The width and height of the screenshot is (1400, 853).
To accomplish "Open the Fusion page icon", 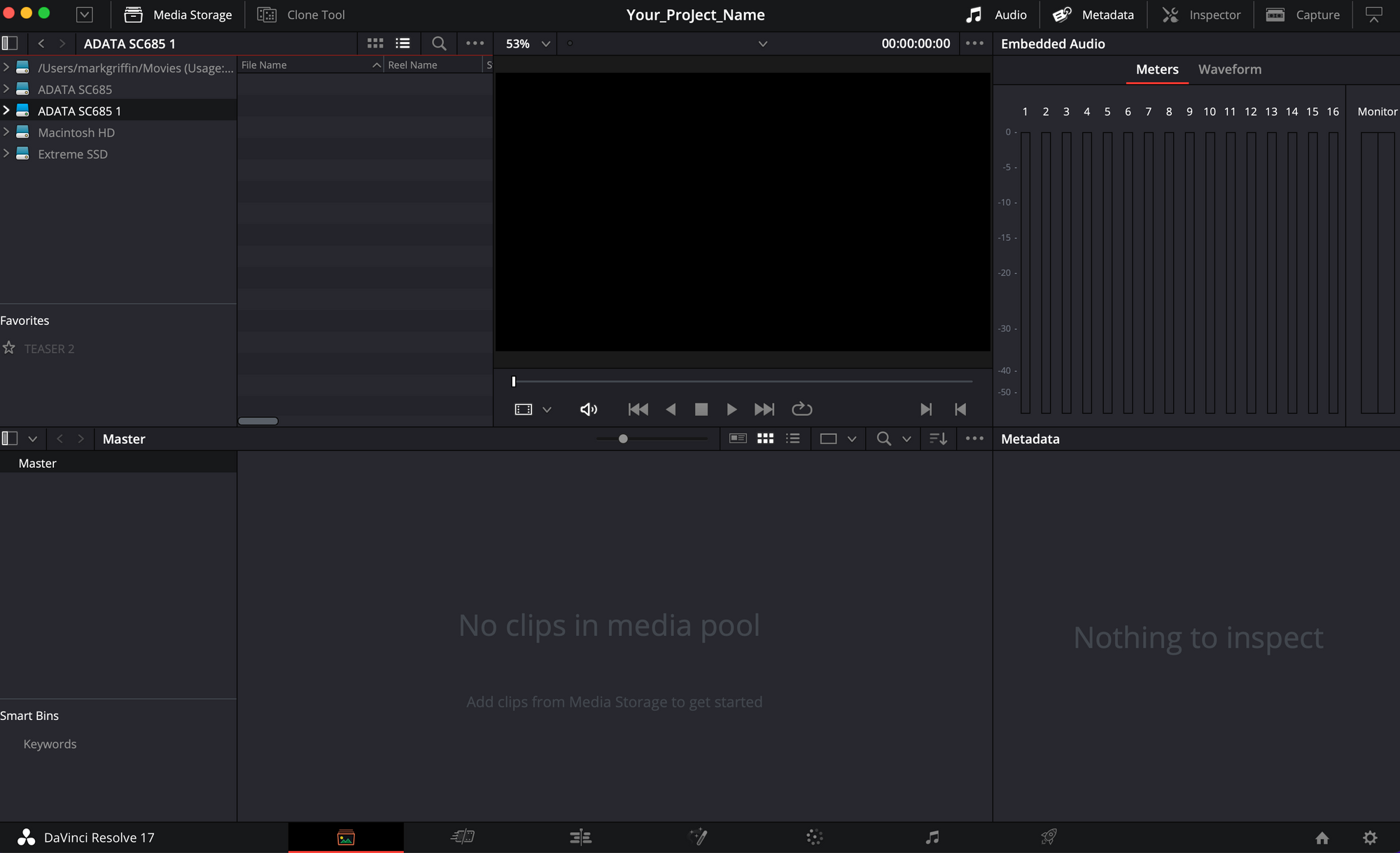I will pos(698,837).
